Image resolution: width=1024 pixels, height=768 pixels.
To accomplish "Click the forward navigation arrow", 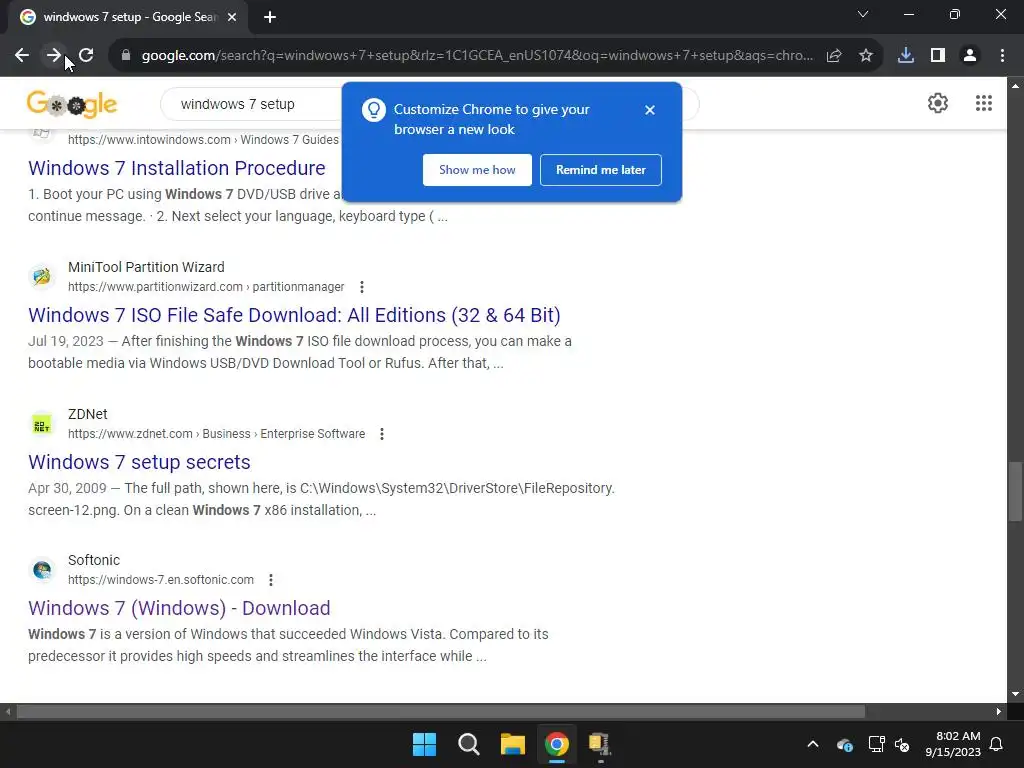I will pyautogui.click(x=54, y=56).
